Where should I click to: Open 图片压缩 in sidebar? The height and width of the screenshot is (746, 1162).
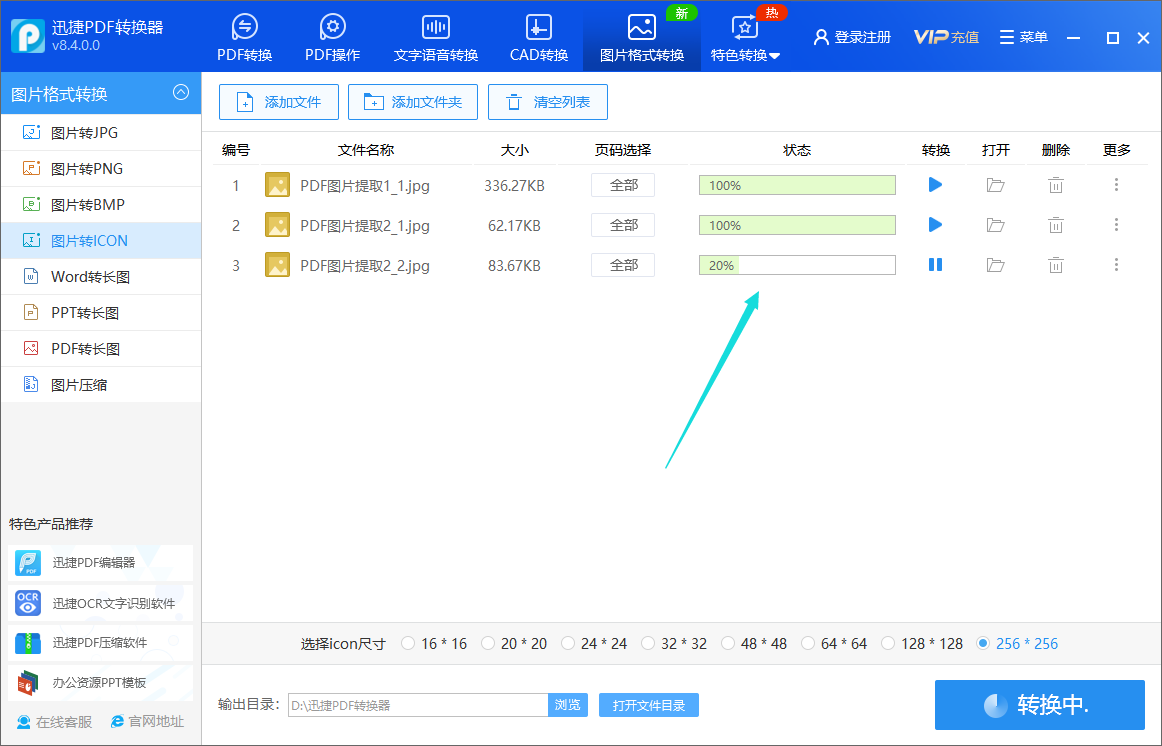pos(101,384)
